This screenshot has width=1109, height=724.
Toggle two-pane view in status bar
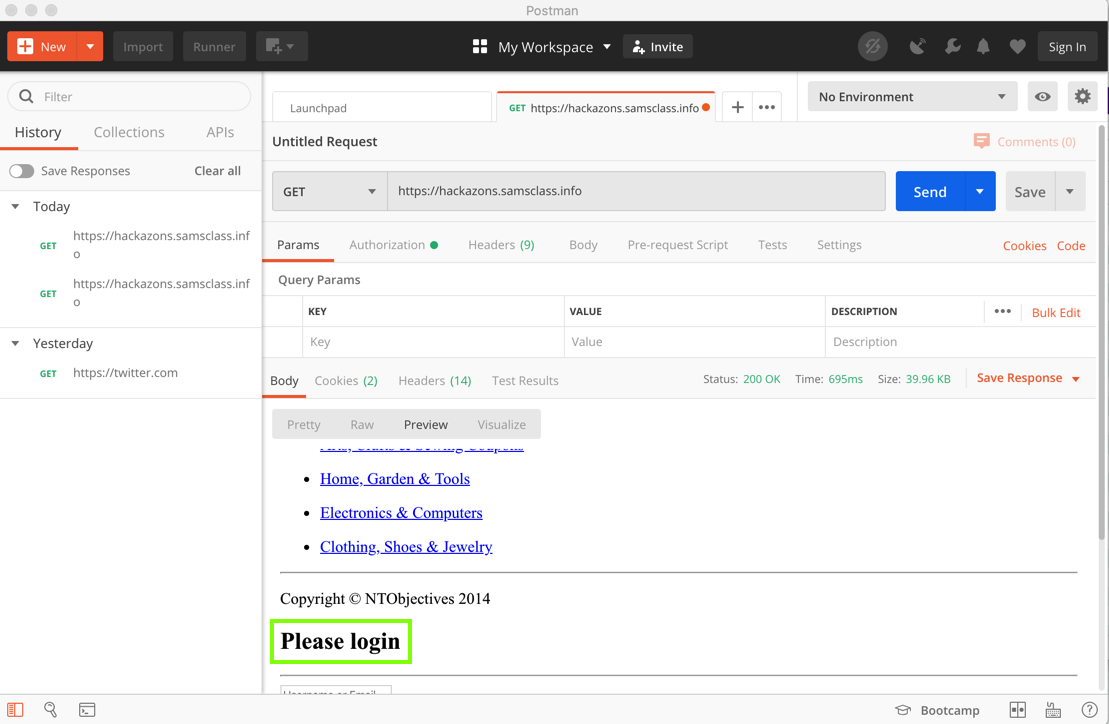1017,710
